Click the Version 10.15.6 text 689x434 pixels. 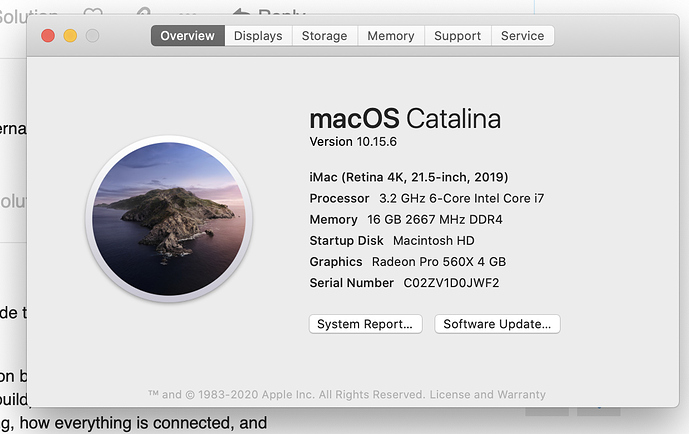pyautogui.click(x=353, y=141)
